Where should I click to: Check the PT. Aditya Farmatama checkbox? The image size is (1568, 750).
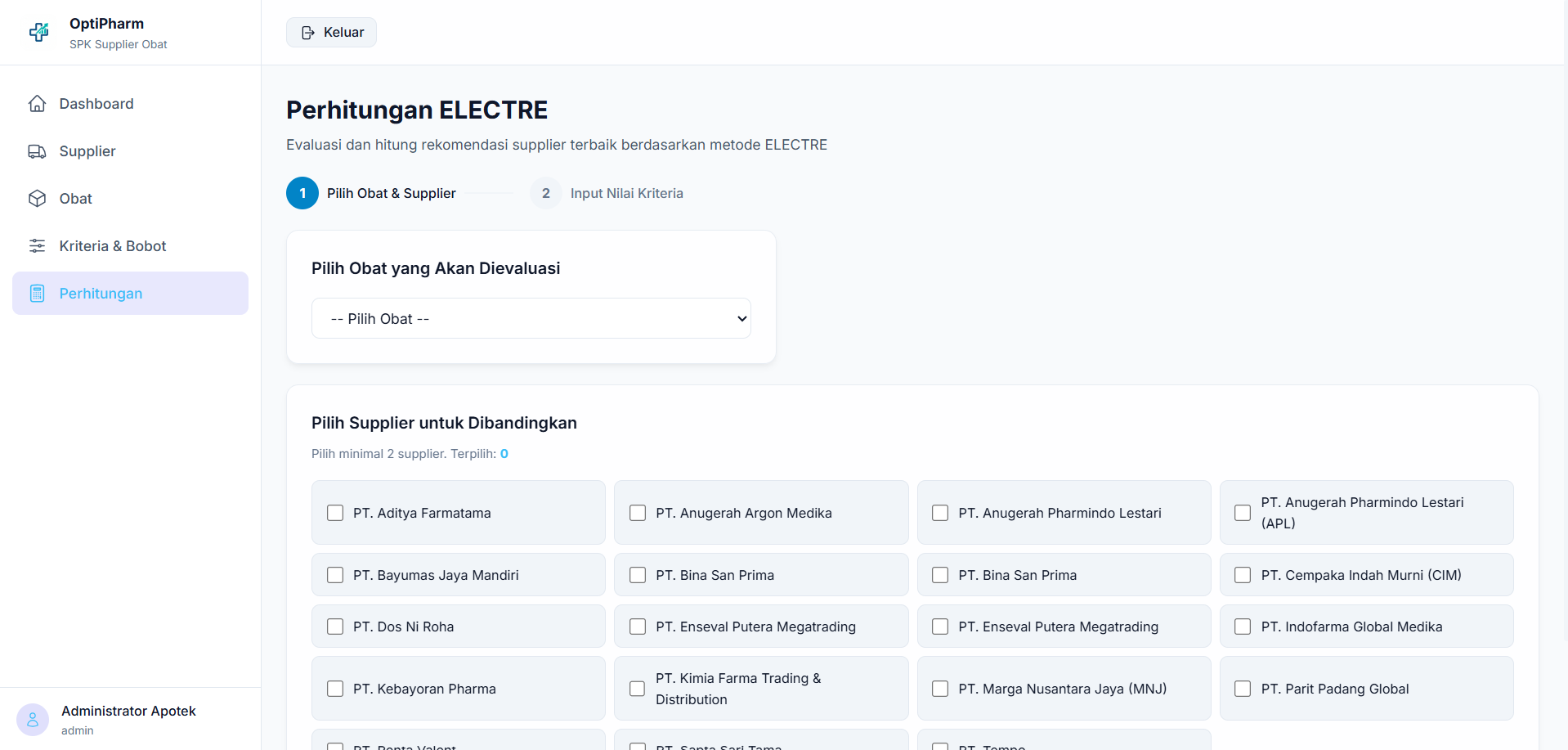(335, 513)
